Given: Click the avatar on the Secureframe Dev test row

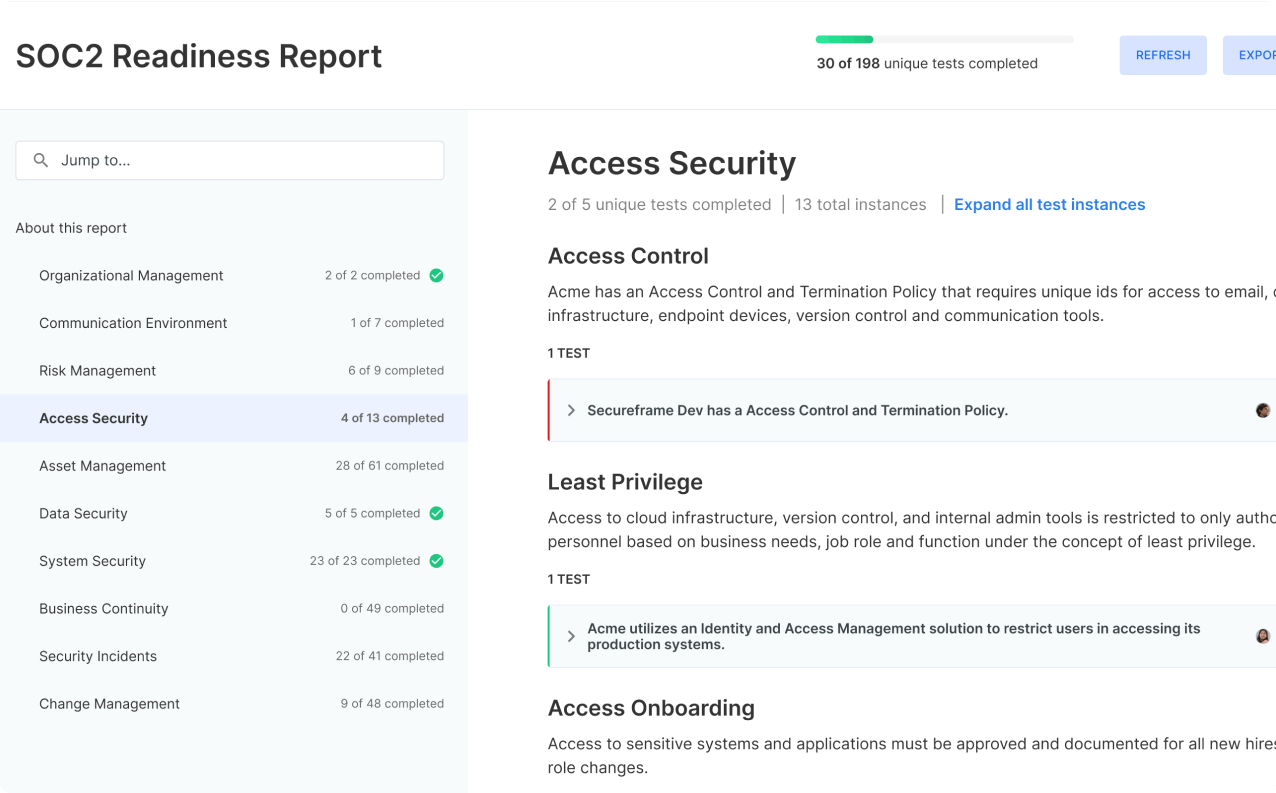Looking at the screenshot, I should click(x=1263, y=410).
